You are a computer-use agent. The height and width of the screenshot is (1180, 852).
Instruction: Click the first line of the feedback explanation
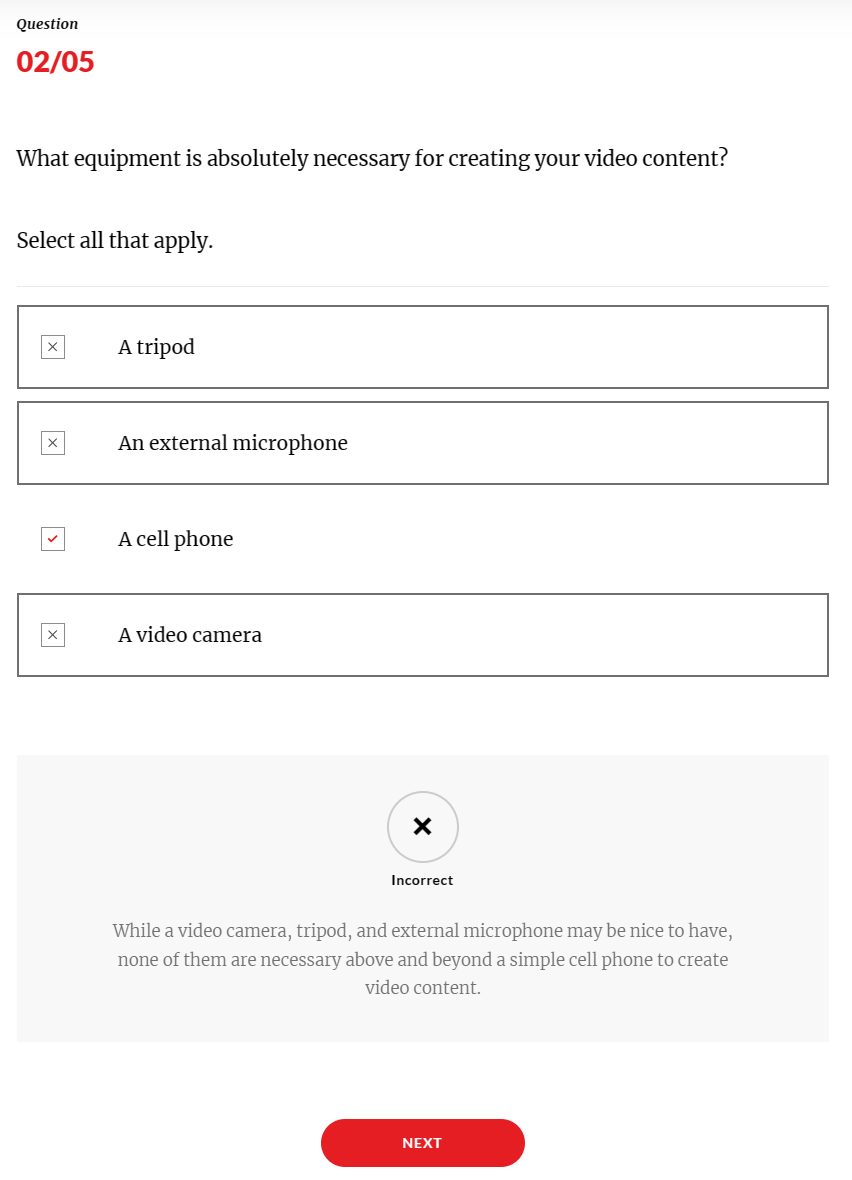(423, 931)
